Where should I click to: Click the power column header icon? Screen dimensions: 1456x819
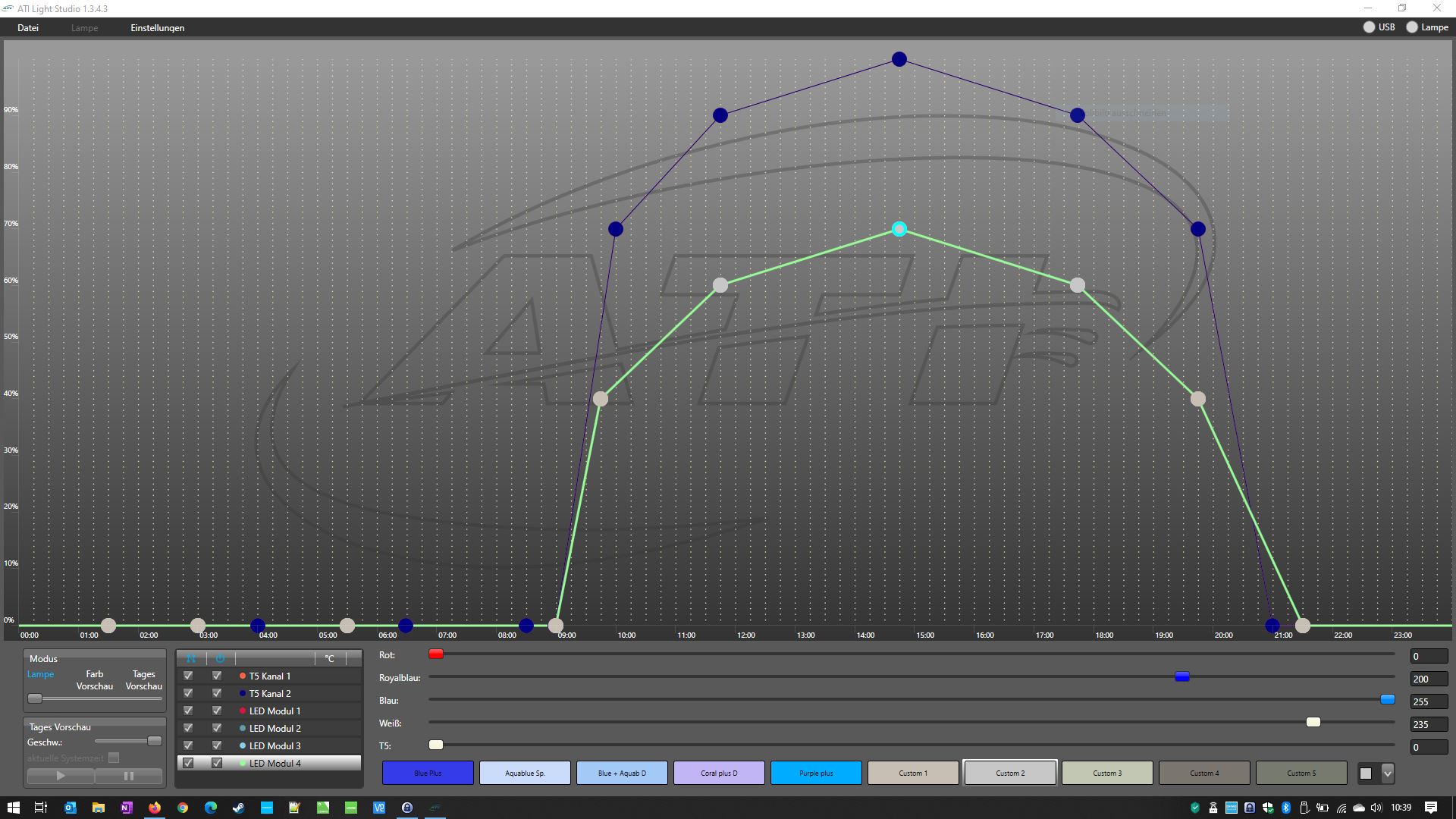[x=220, y=658]
